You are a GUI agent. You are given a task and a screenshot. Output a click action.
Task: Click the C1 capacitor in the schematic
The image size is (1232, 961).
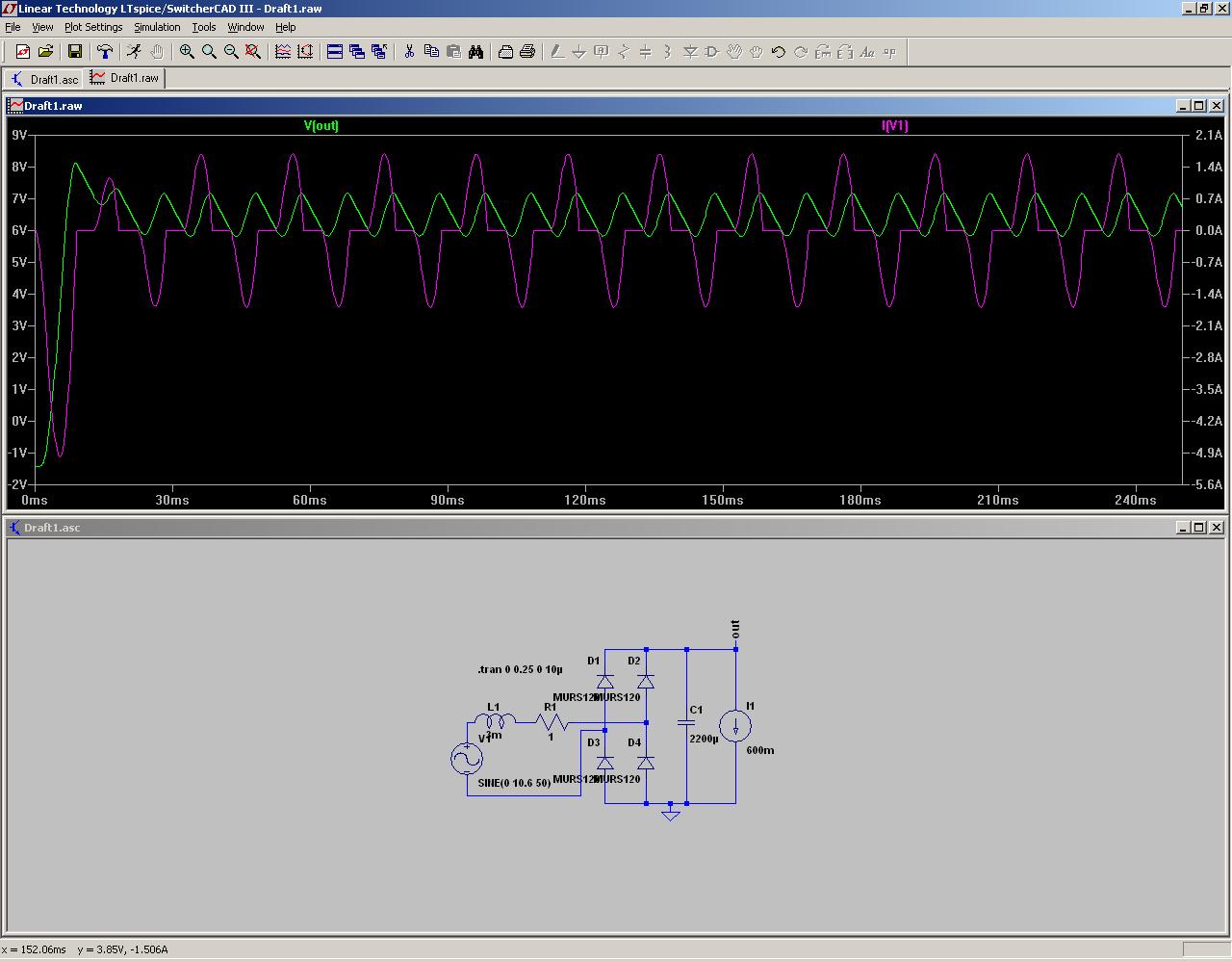click(686, 722)
